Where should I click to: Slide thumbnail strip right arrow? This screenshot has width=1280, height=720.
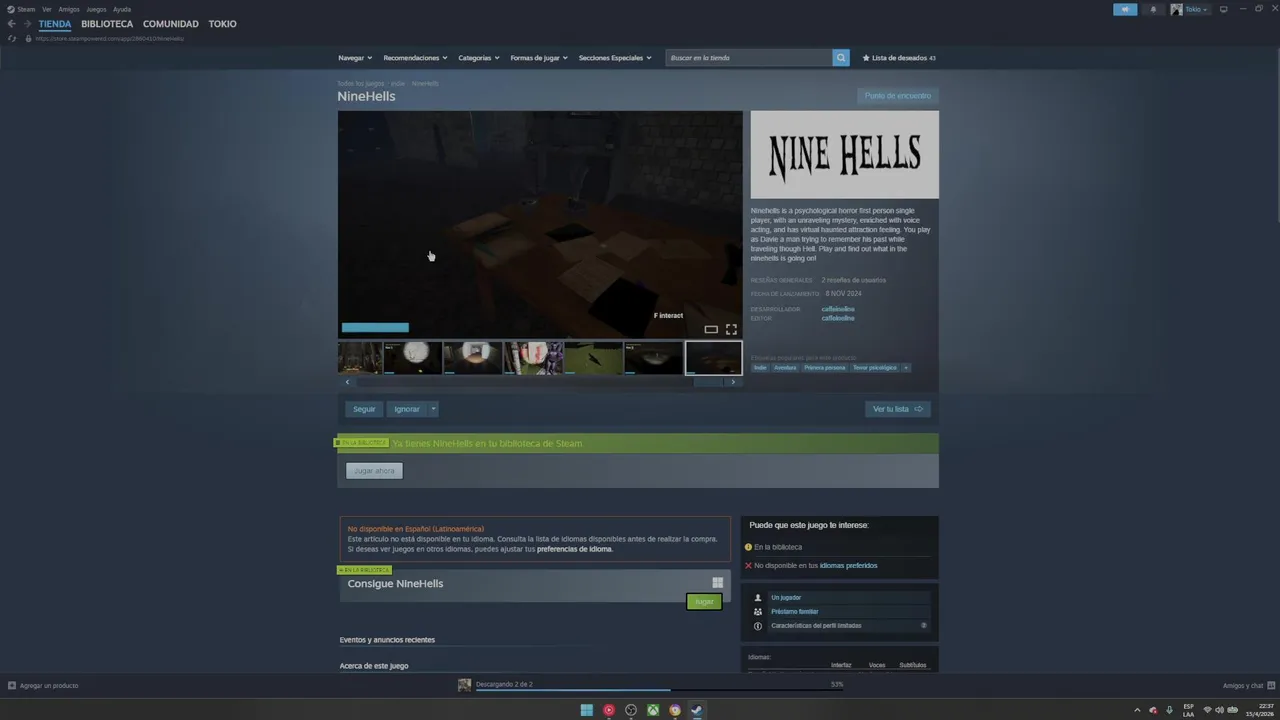pos(733,382)
